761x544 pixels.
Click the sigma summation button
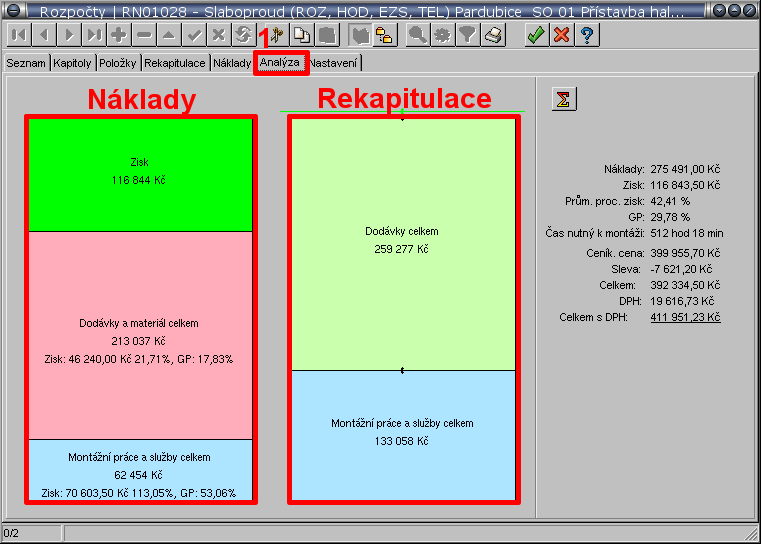pos(564,99)
